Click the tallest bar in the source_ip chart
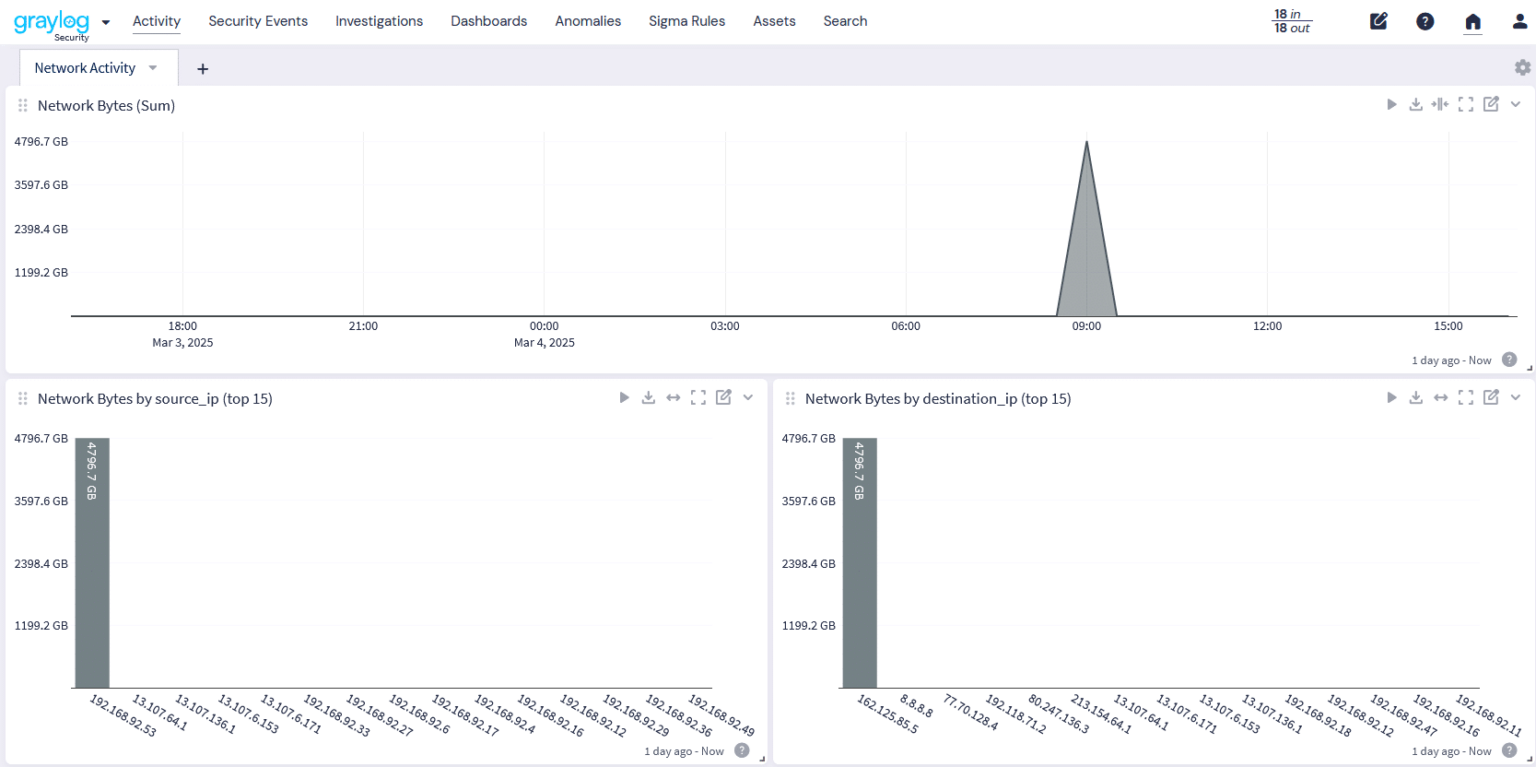The image size is (1536, 767). (x=91, y=560)
